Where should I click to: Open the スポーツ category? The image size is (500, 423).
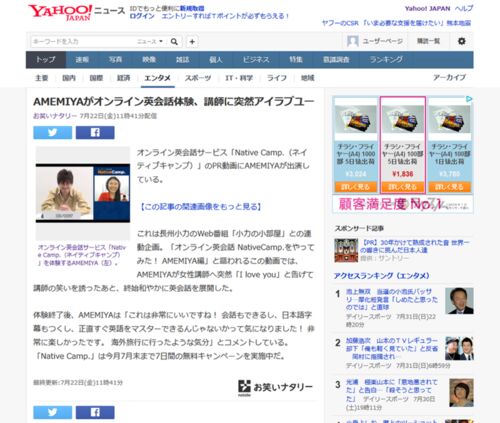pos(198,78)
